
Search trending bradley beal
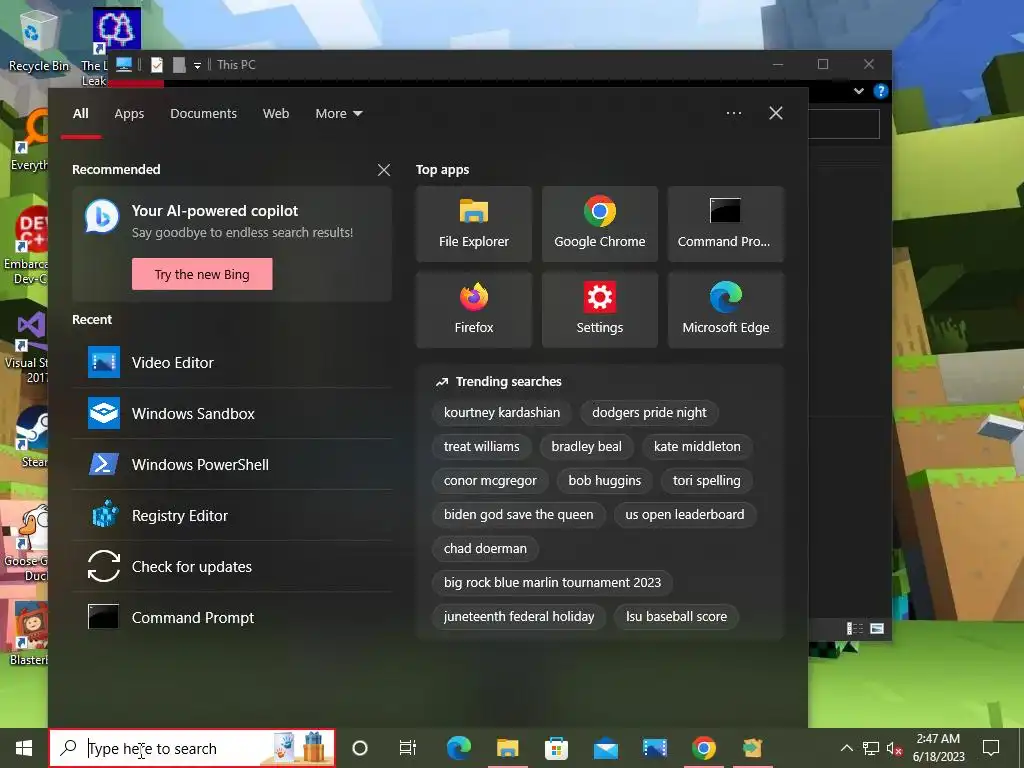click(x=586, y=447)
